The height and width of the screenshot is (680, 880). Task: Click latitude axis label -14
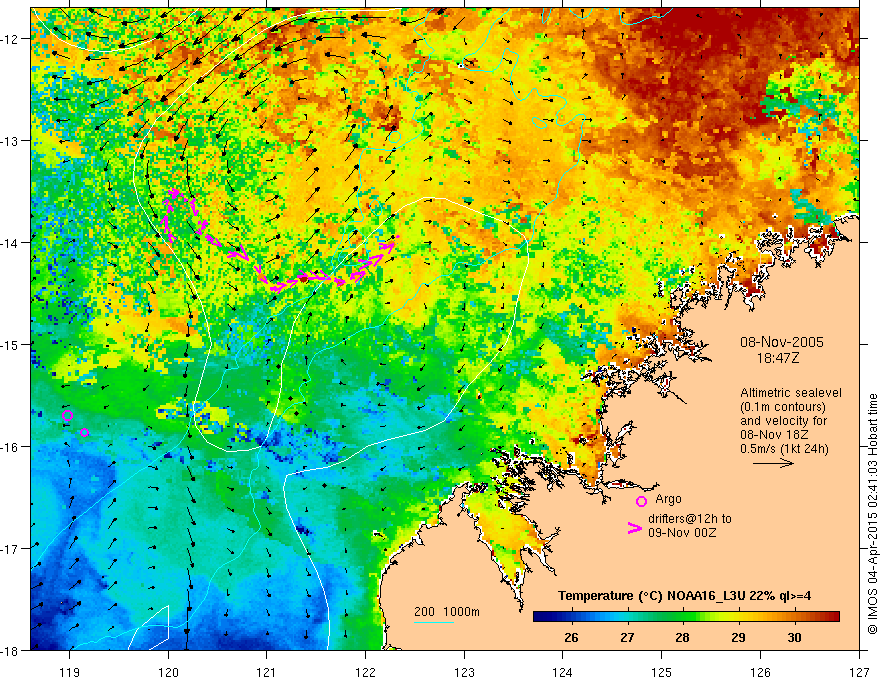(x=9, y=243)
